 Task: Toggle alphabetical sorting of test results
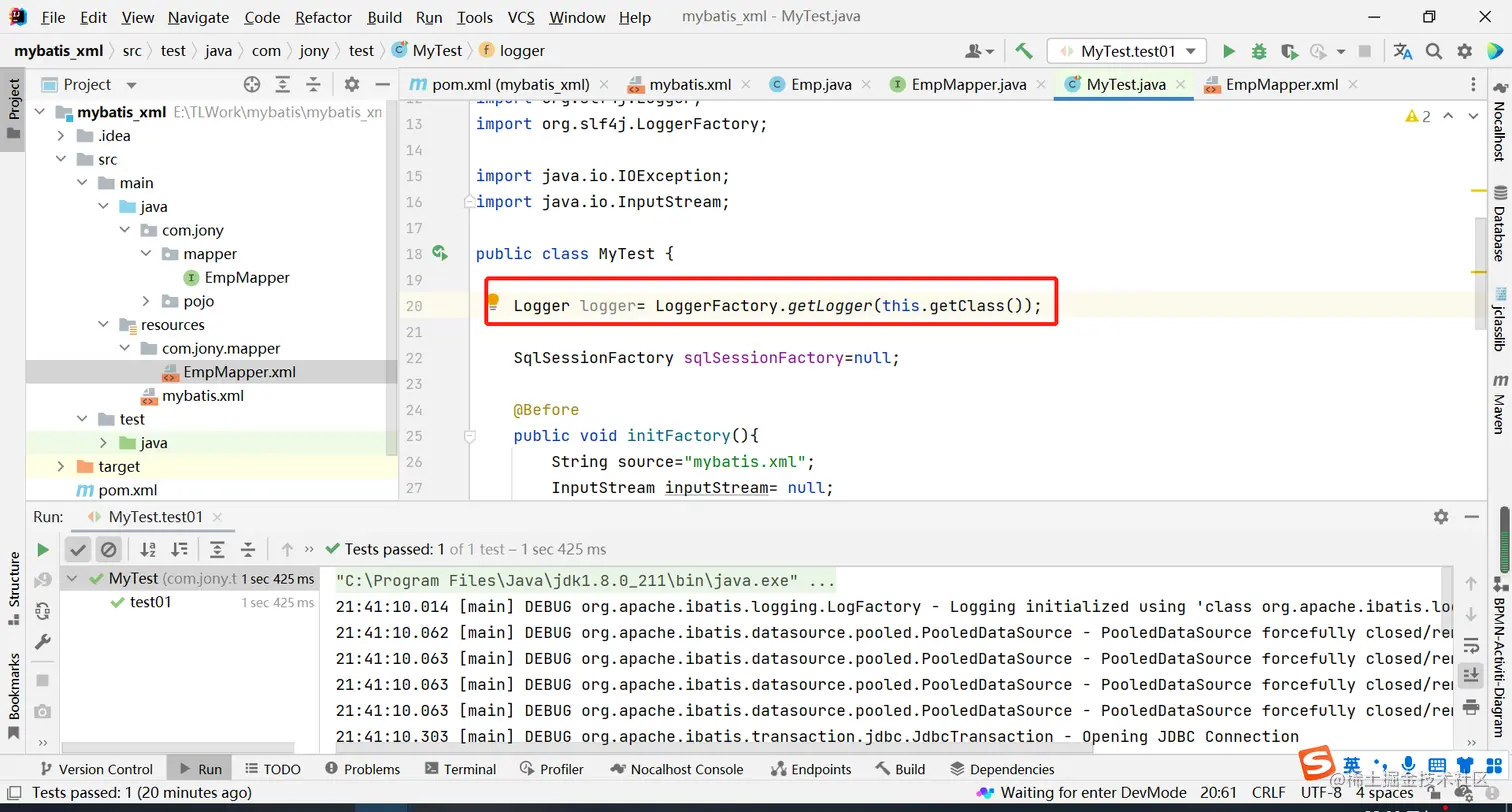[148, 549]
